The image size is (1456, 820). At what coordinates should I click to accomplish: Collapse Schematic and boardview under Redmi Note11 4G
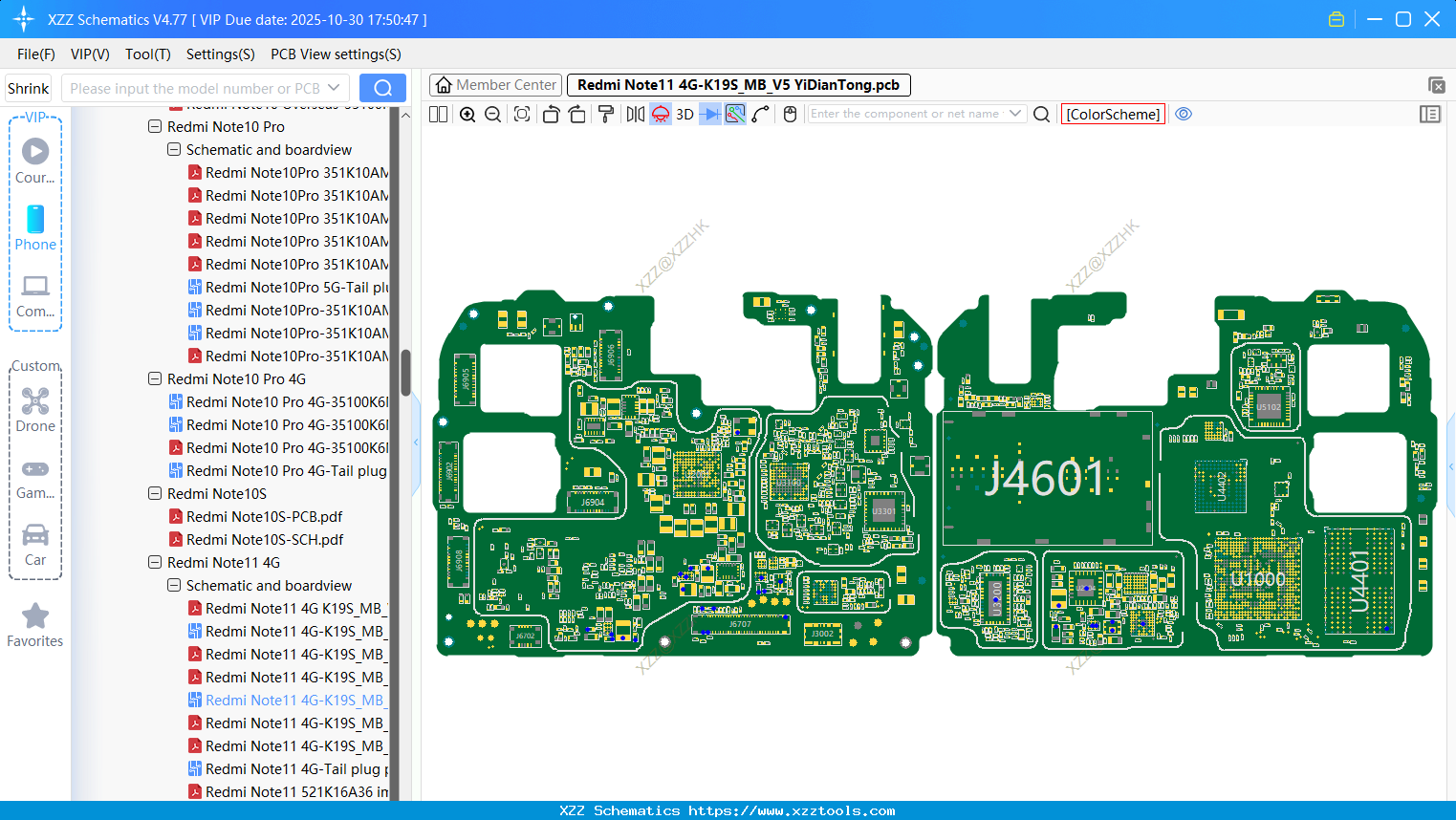click(x=174, y=585)
